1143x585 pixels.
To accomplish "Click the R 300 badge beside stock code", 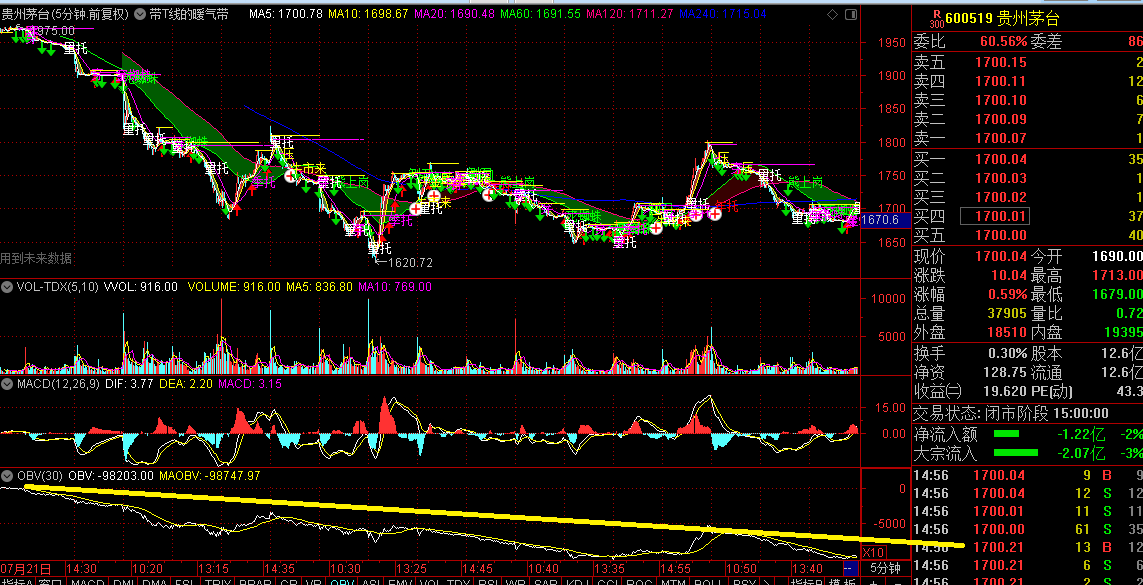I will coord(937,19).
